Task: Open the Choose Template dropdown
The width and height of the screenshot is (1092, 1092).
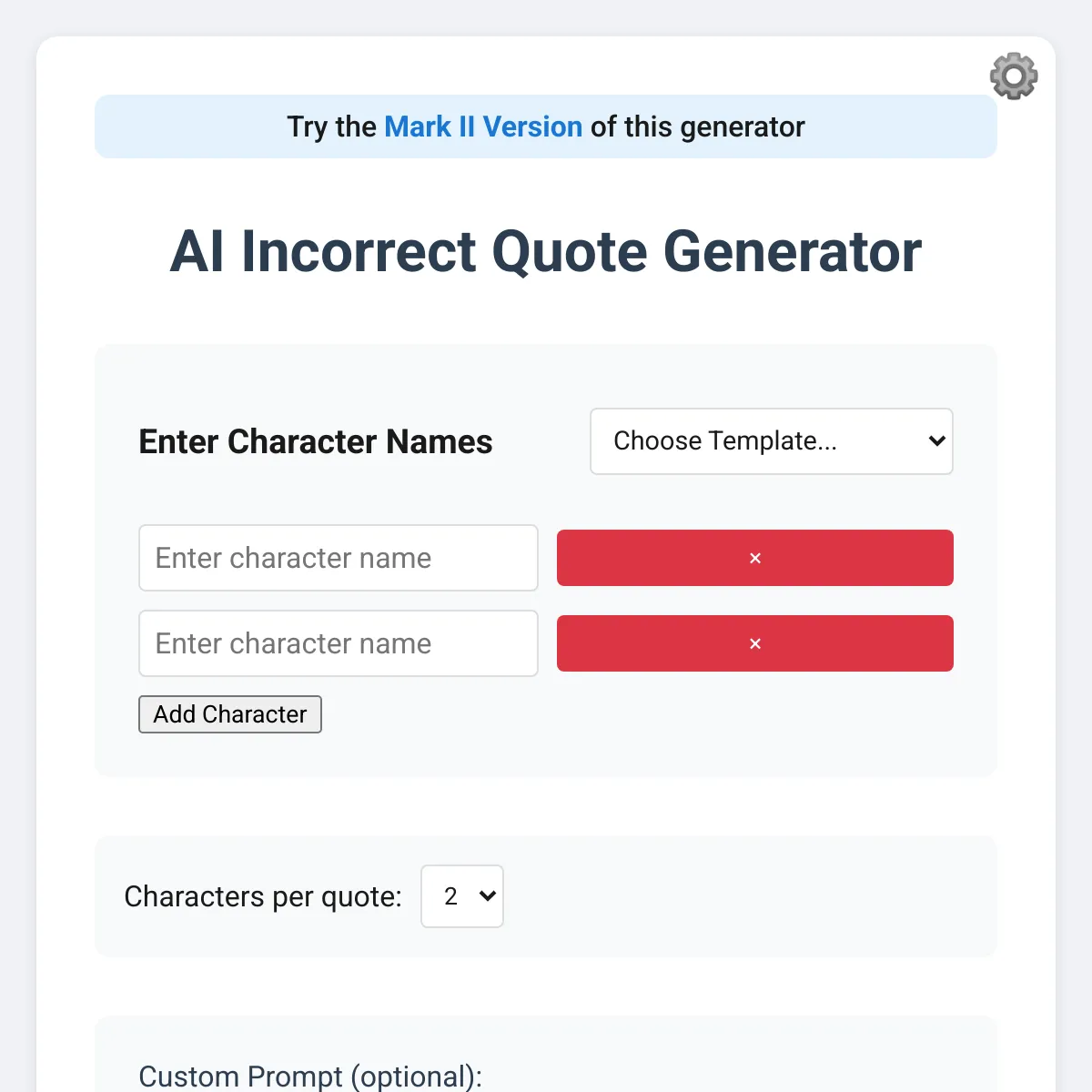Action: pyautogui.click(x=772, y=441)
